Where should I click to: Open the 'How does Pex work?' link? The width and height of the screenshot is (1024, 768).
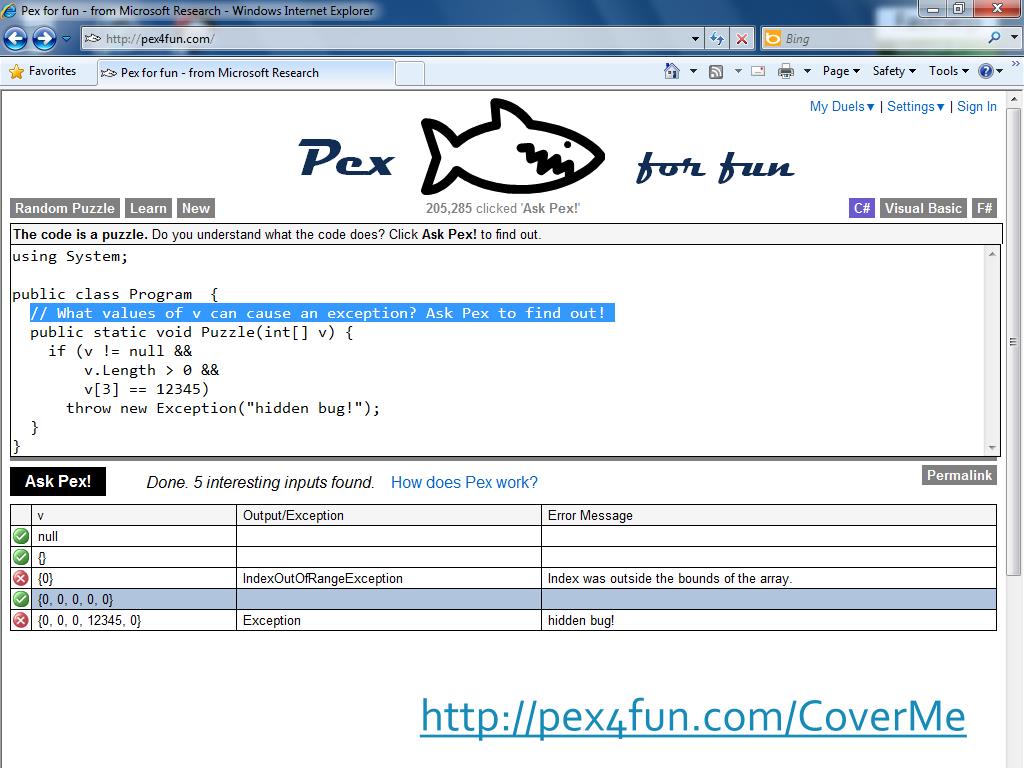[464, 483]
